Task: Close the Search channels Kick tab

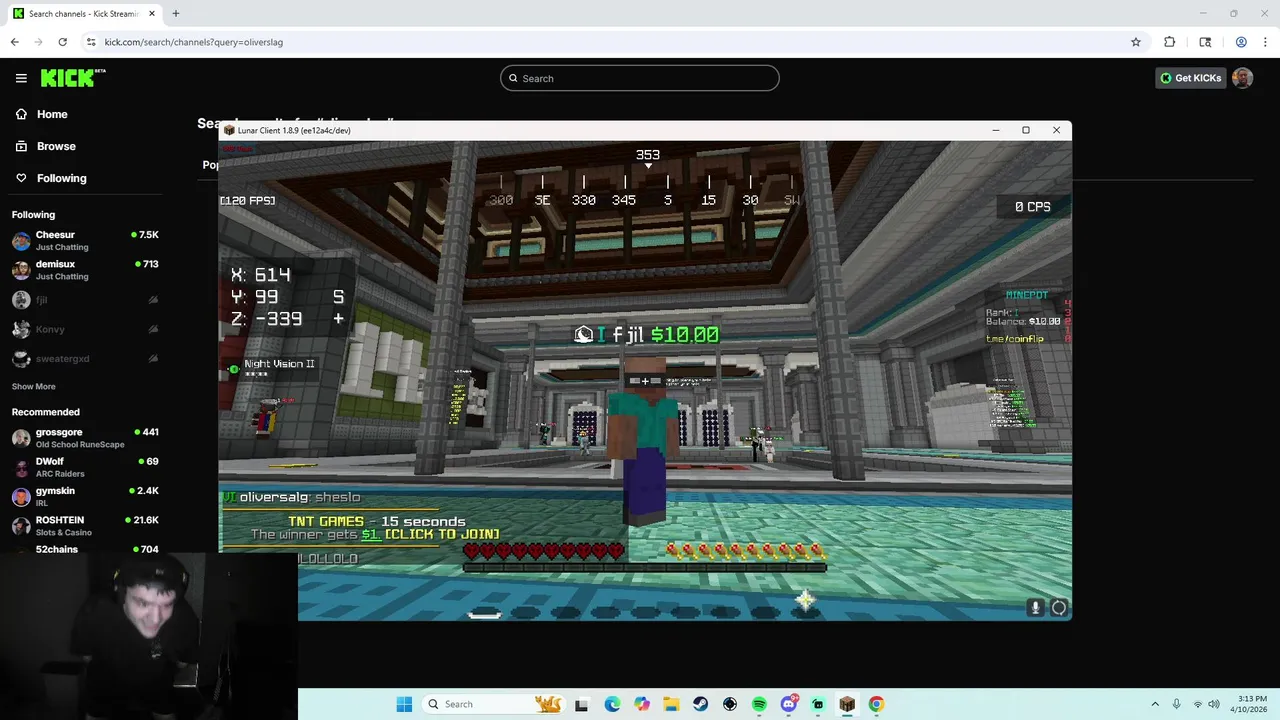Action: pos(152,14)
